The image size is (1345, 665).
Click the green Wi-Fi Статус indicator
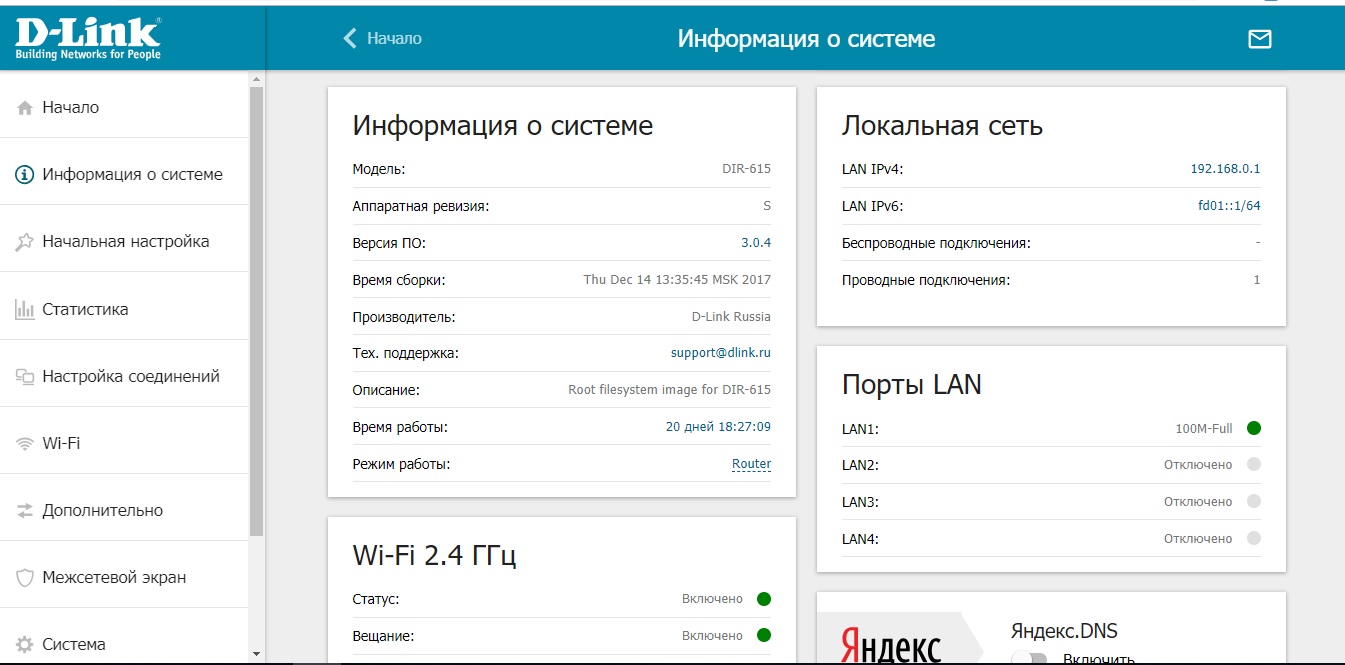(x=764, y=599)
